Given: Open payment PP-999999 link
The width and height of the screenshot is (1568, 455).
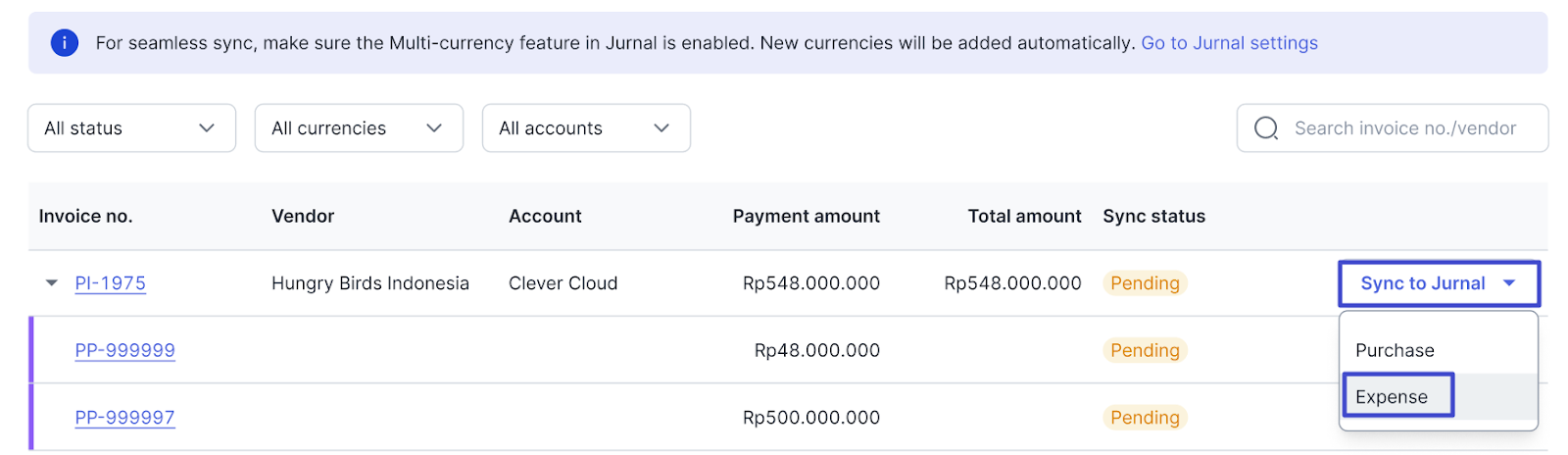Looking at the screenshot, I should (x=125, y=350).
